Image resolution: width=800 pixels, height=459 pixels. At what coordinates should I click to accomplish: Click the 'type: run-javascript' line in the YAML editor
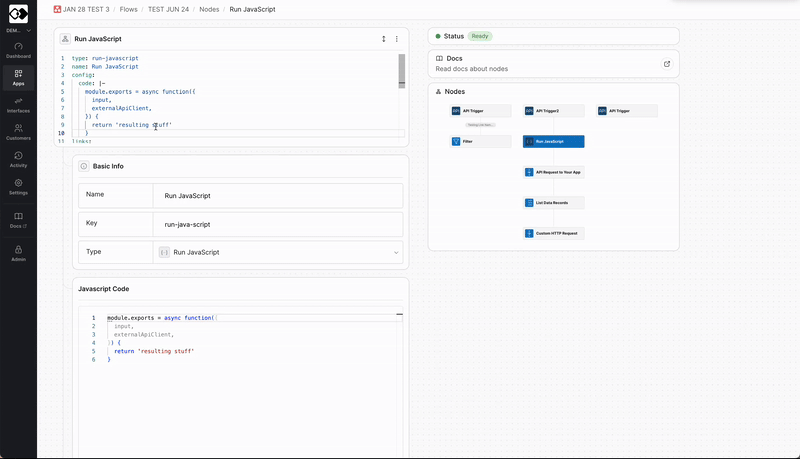point(105,58)
